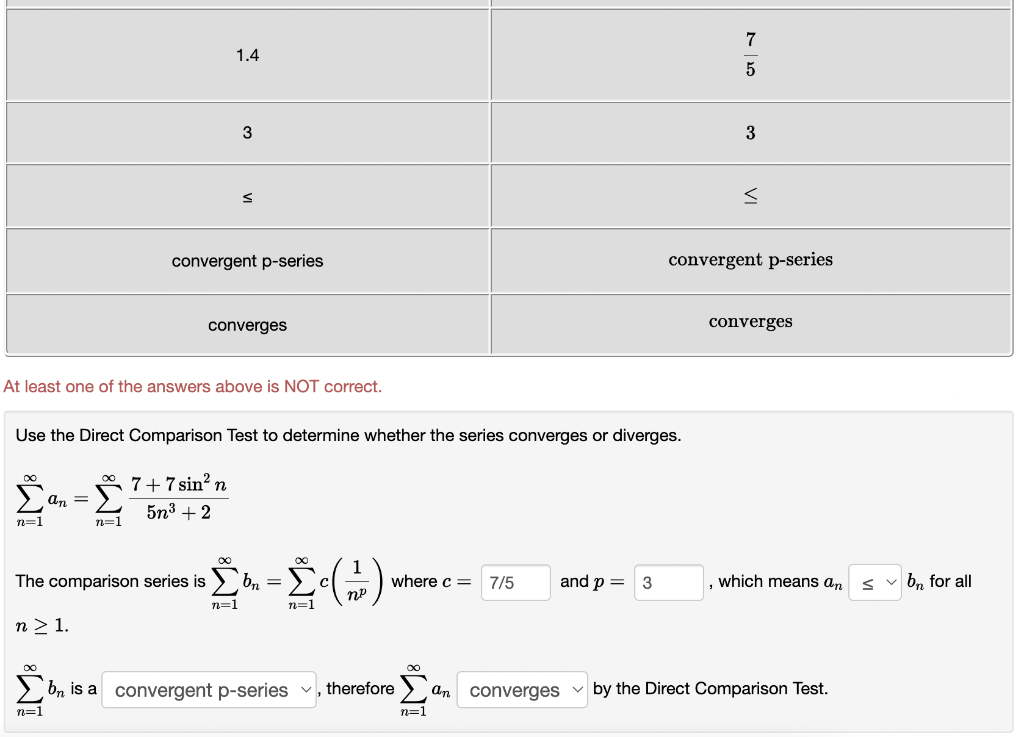This screenshot has height=737, width=1024.
Task: Open the "converges" dropdown
Action: [522, 690]
